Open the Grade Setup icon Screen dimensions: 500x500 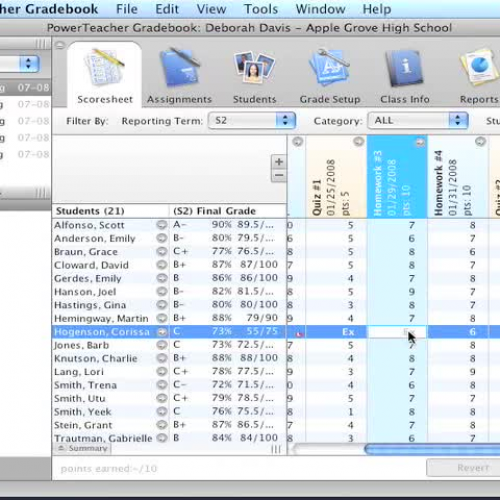[x=329, y=68]
